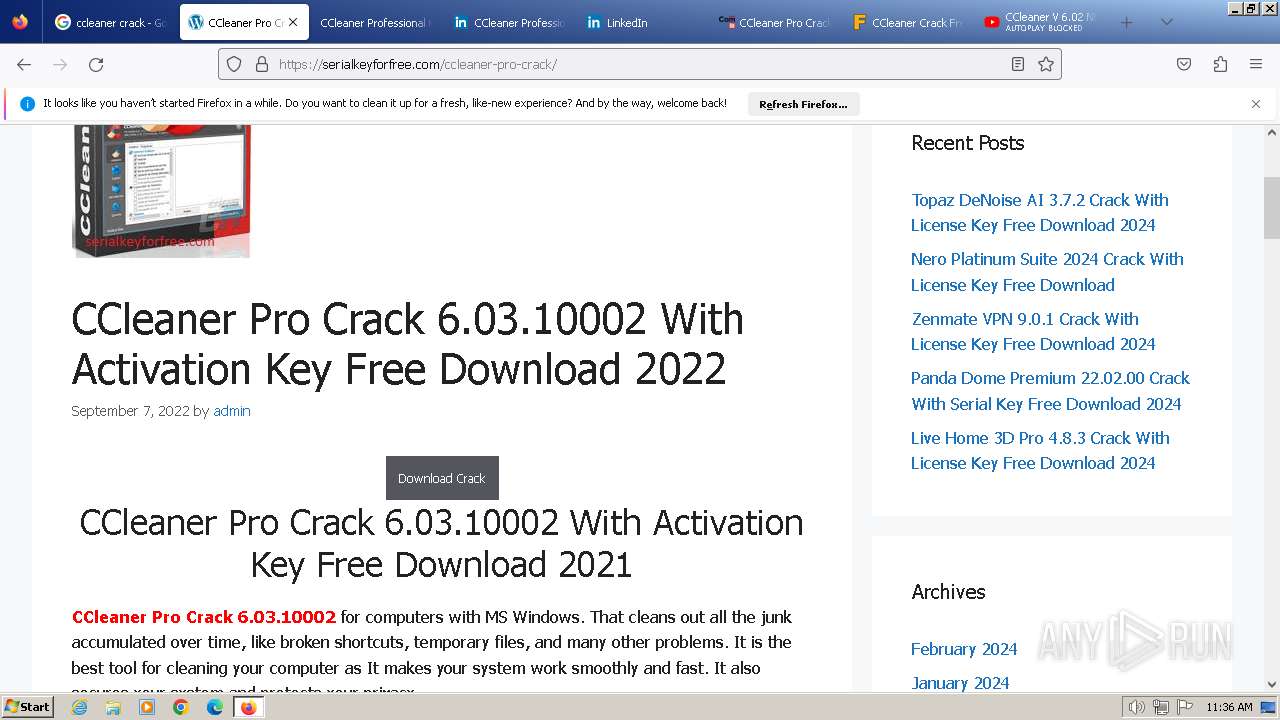The image size is (1280, 720).
Task: Open the February 2024 archive
Action: tap(964, 649)
